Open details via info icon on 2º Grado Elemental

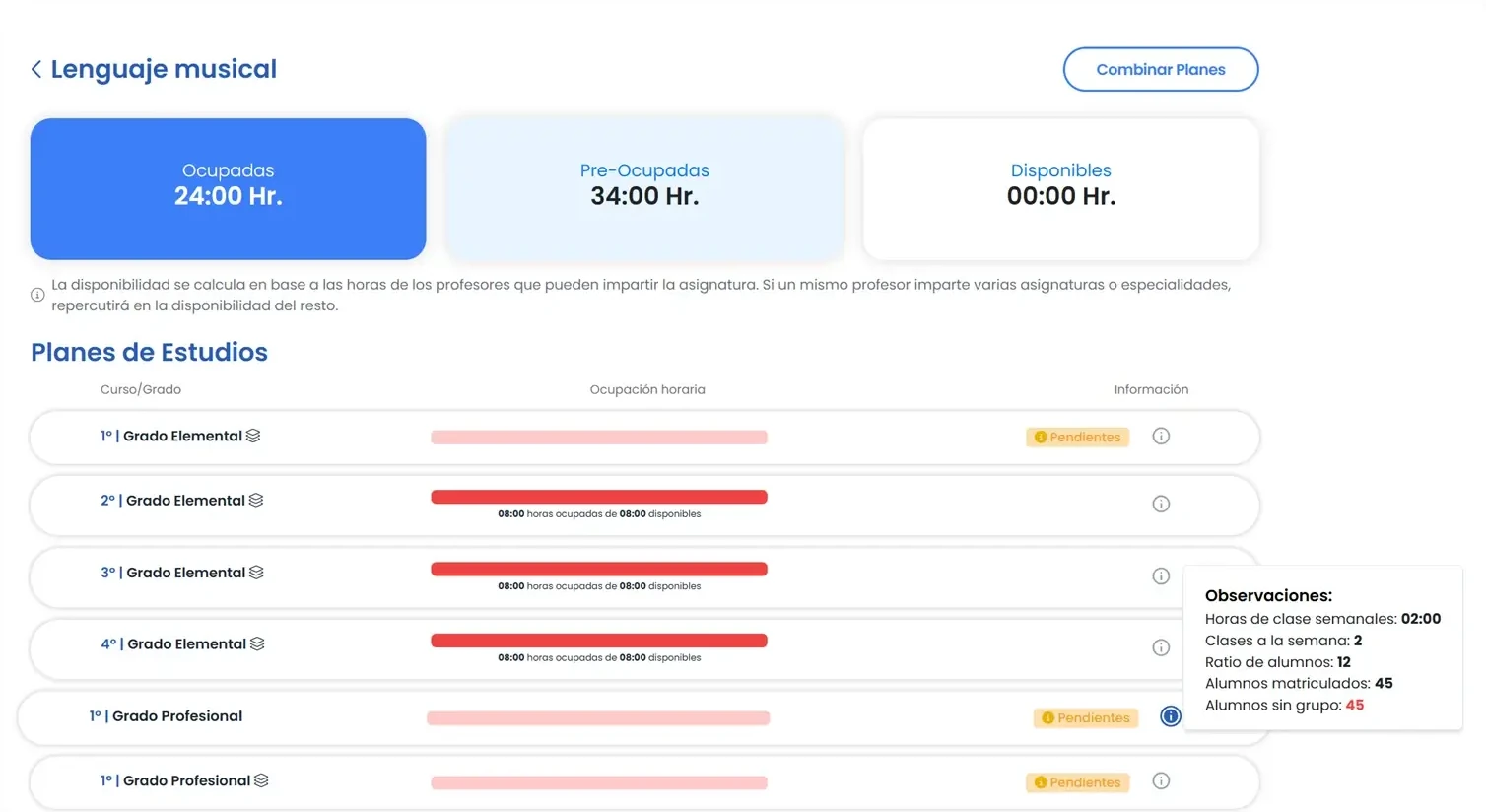click(x=1161, y=504)
